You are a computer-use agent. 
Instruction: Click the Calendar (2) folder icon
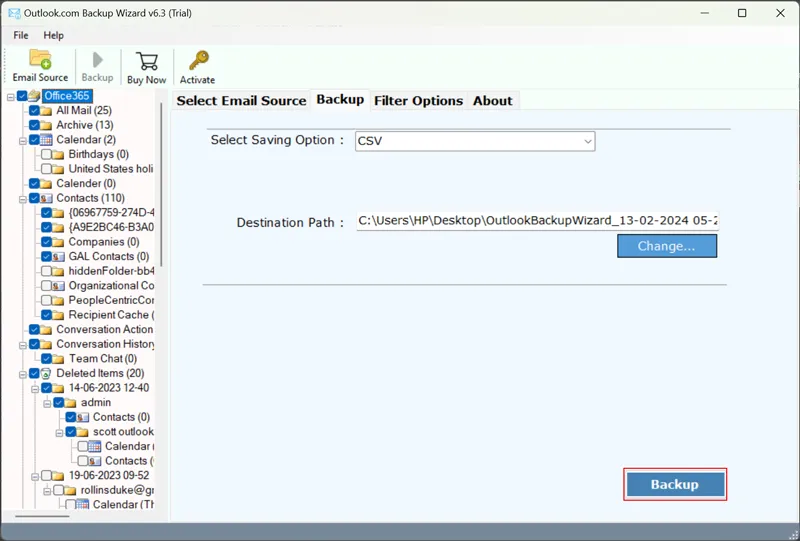pyautogui.click(x=47, y=140)
